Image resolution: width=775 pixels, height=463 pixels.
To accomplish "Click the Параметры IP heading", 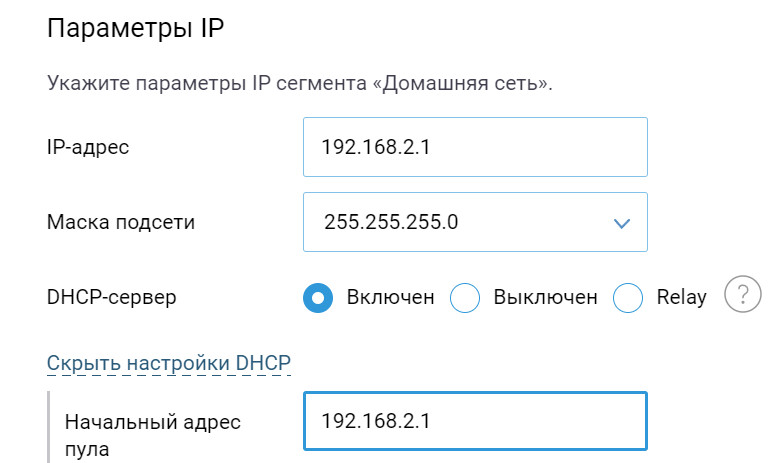I will tap(135, 28).
